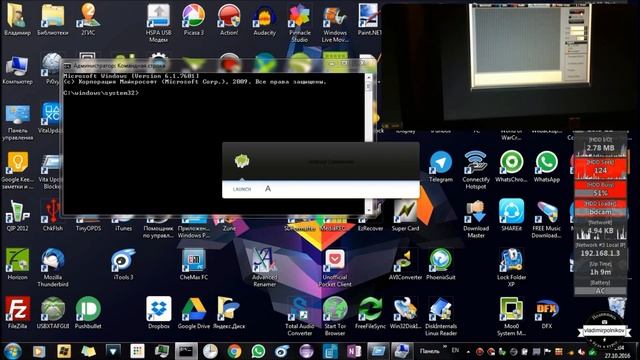Open the Paint.NET shortcut
This screenshot has height=360, width=640.
(369, 19)
